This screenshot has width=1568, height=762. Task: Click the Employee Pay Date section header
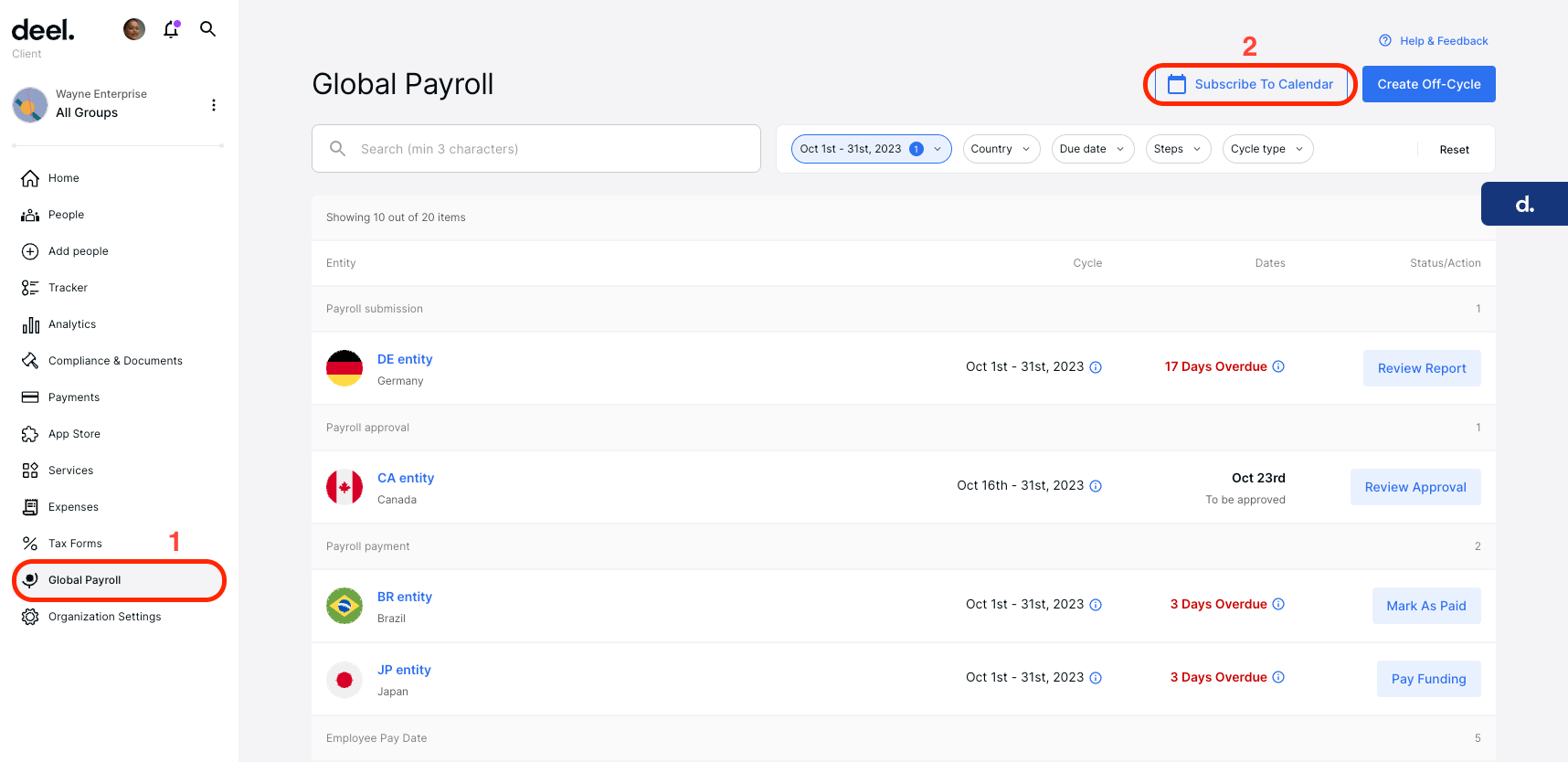[x=904, y=738]
